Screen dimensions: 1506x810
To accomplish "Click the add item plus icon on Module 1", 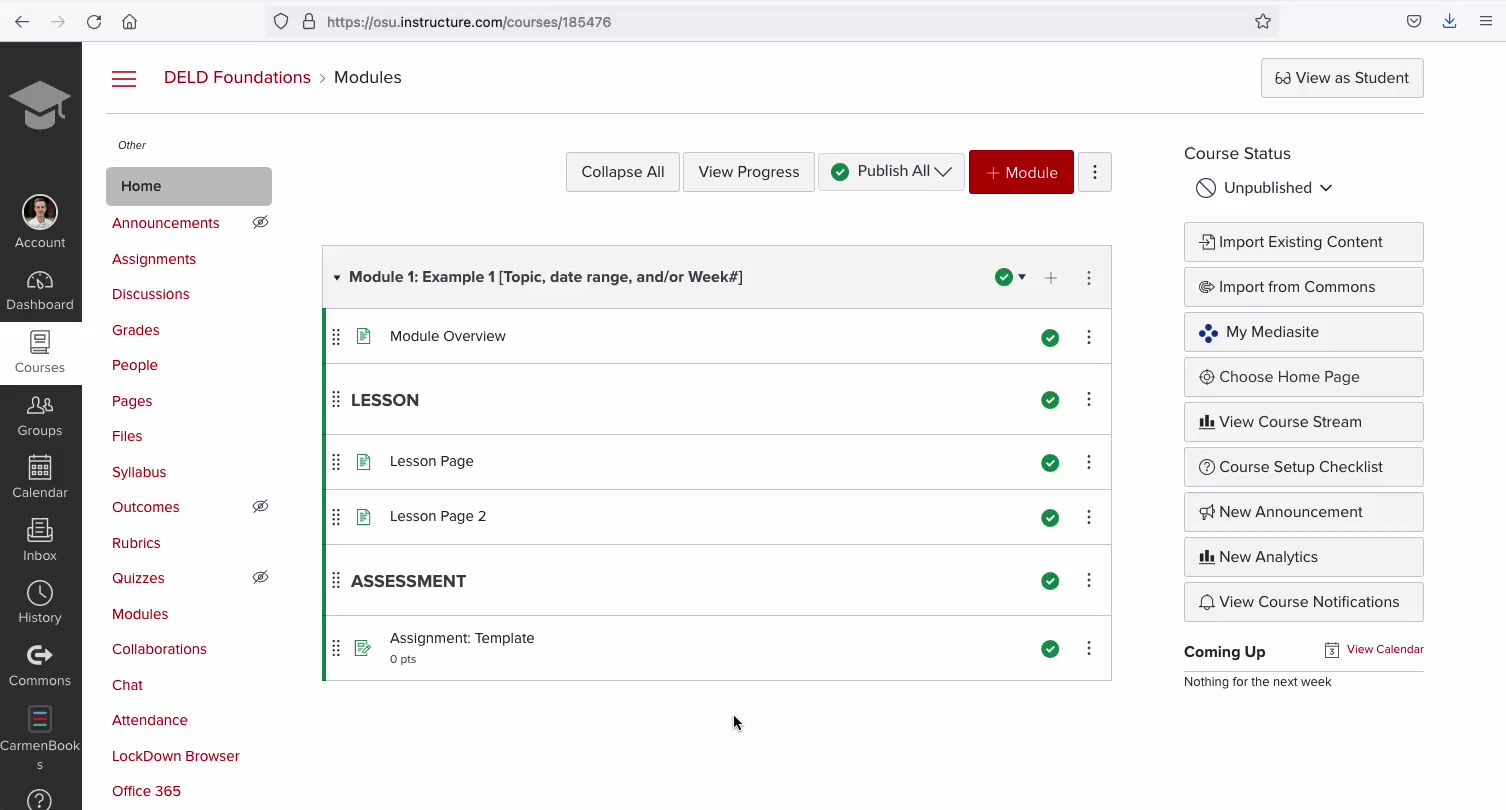I will [x=1051, y=278].
